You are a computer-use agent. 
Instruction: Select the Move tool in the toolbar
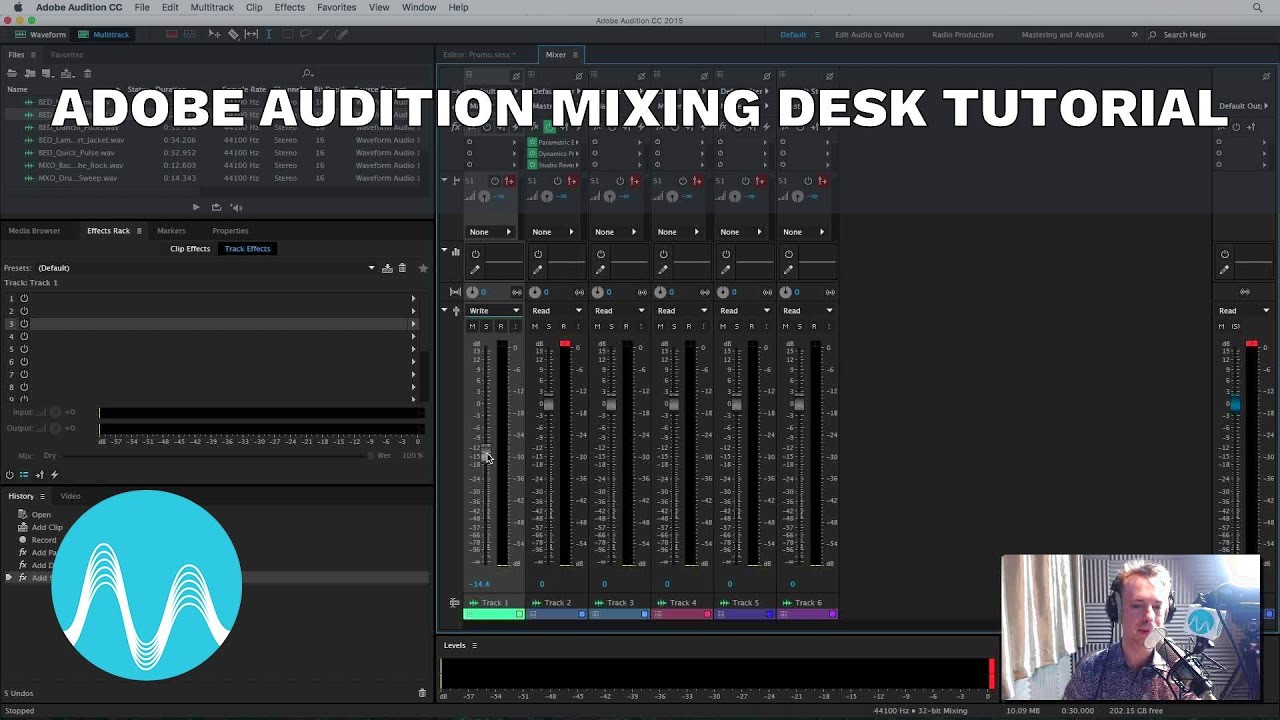click(x=215, y=34)
